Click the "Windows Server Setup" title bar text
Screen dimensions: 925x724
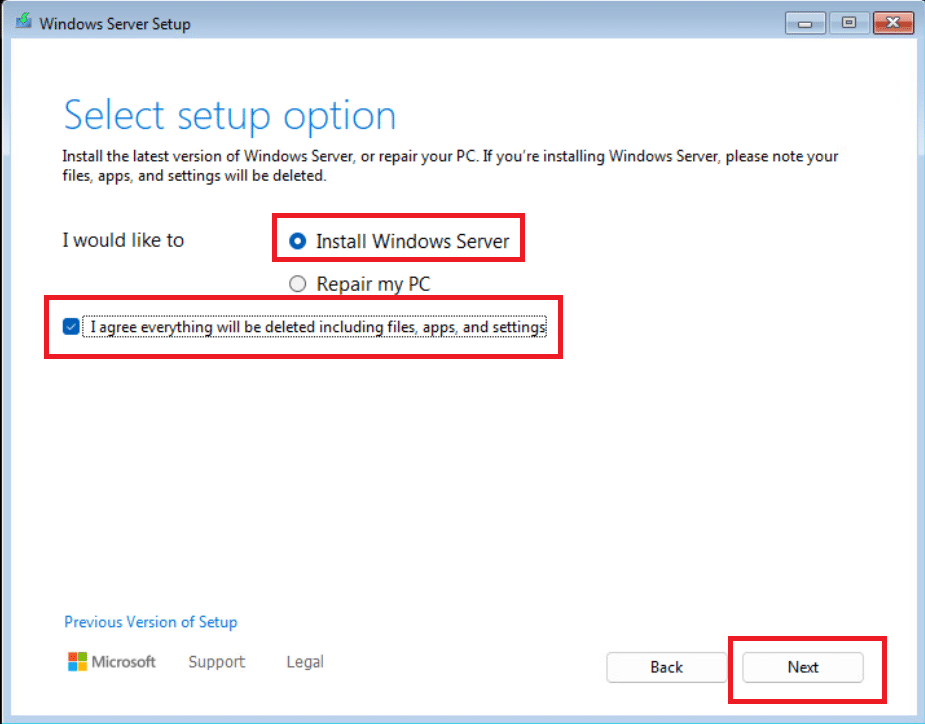coord(115,23)
